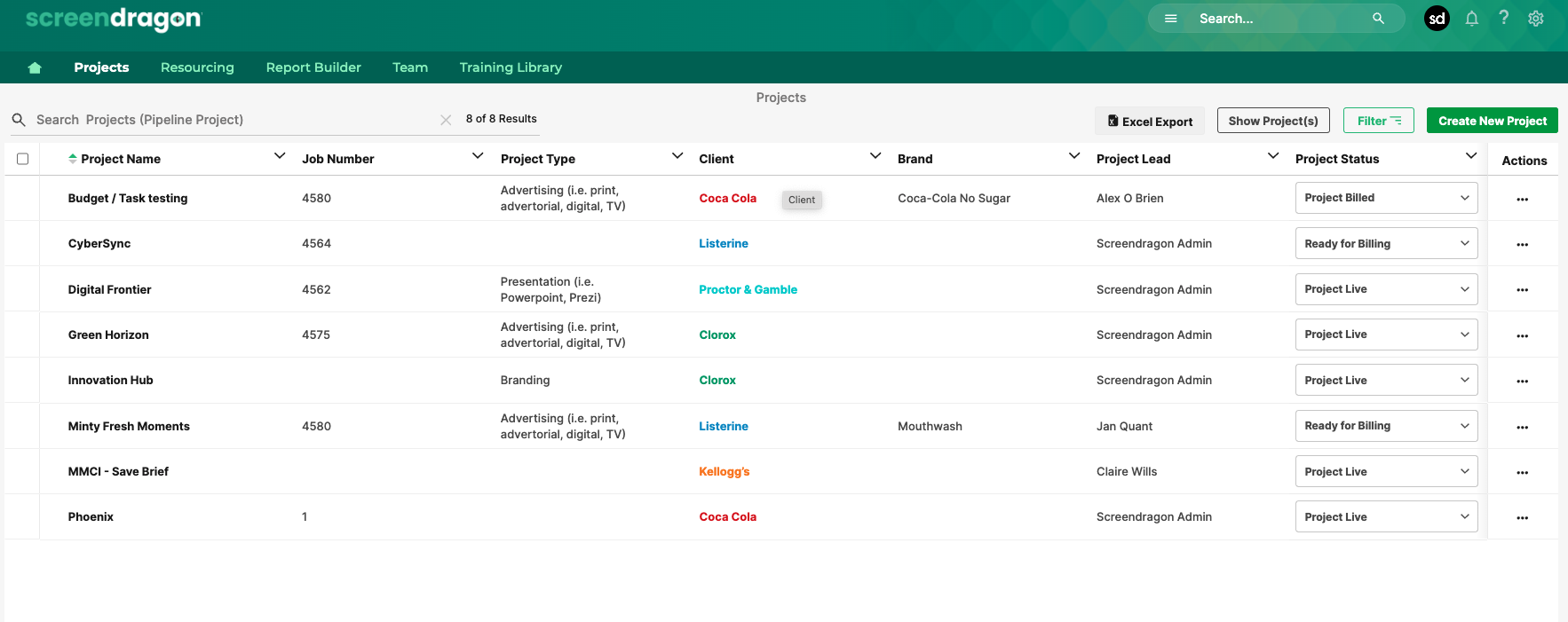Select the Jan Quant project lead cell

click(1124, 427)
